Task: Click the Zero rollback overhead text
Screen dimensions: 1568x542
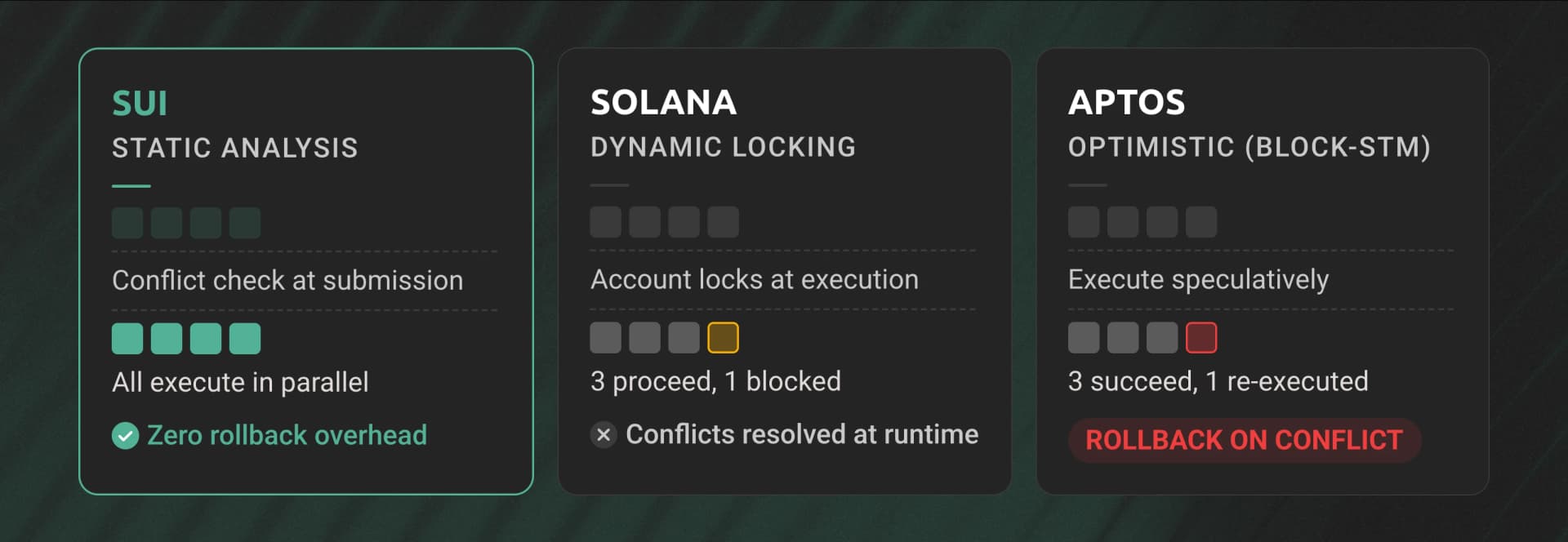Action: tap(287, 436)
